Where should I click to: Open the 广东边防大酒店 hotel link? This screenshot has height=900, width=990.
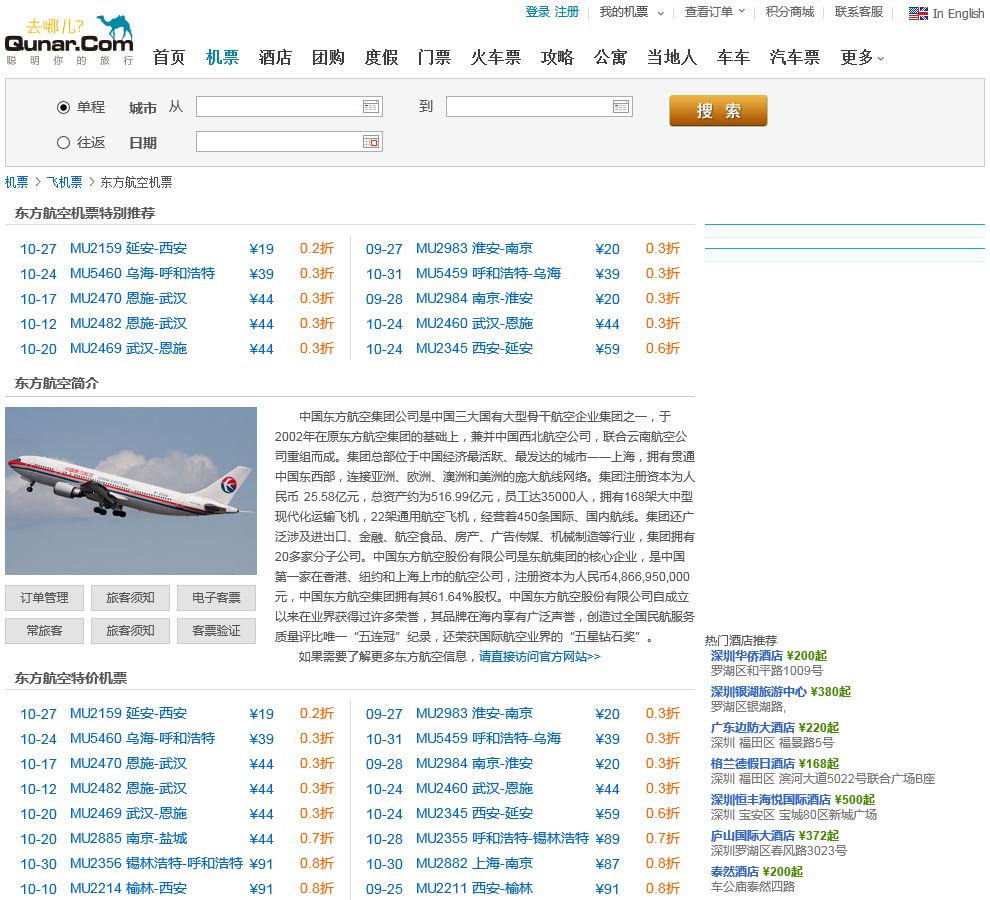(753, 728)
